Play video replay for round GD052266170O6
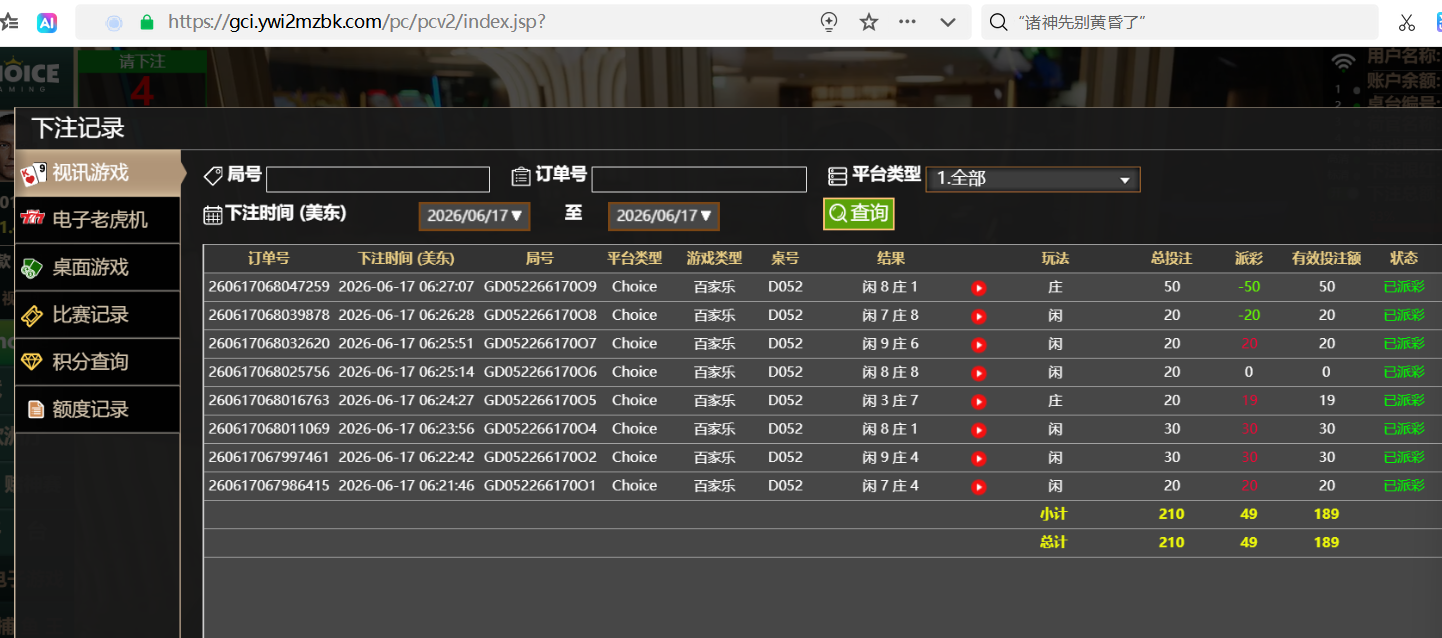Viewport: 1442px width, 638px height. coord(979,373)
